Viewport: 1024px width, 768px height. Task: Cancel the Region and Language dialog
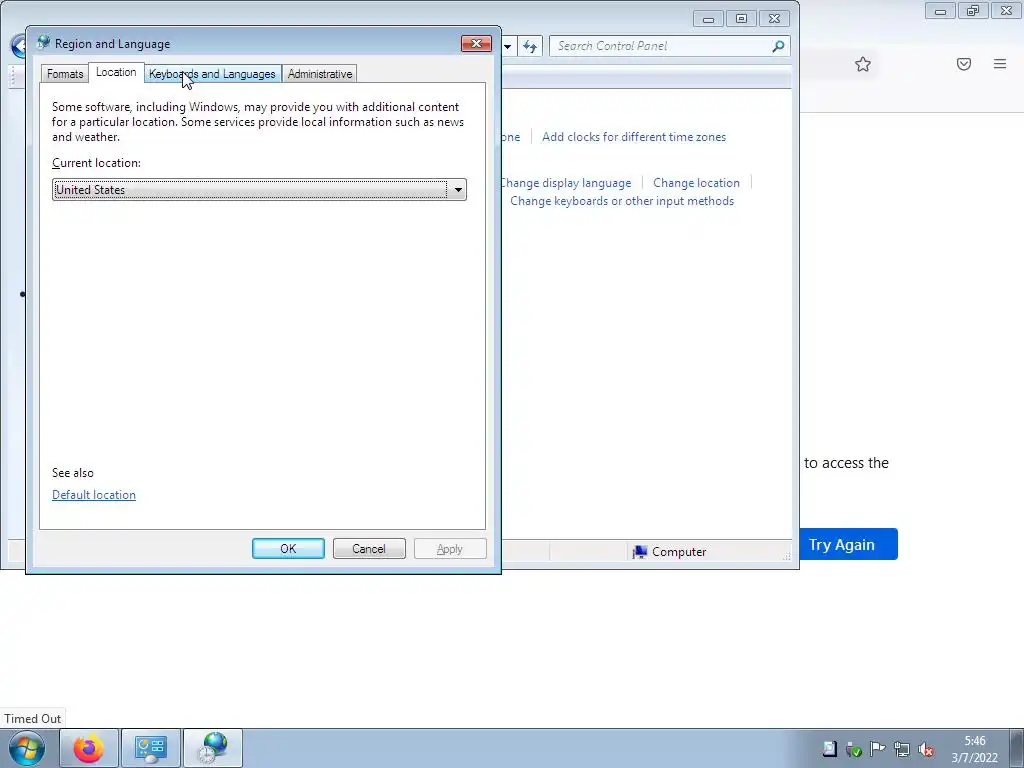[x=369, y=549]
